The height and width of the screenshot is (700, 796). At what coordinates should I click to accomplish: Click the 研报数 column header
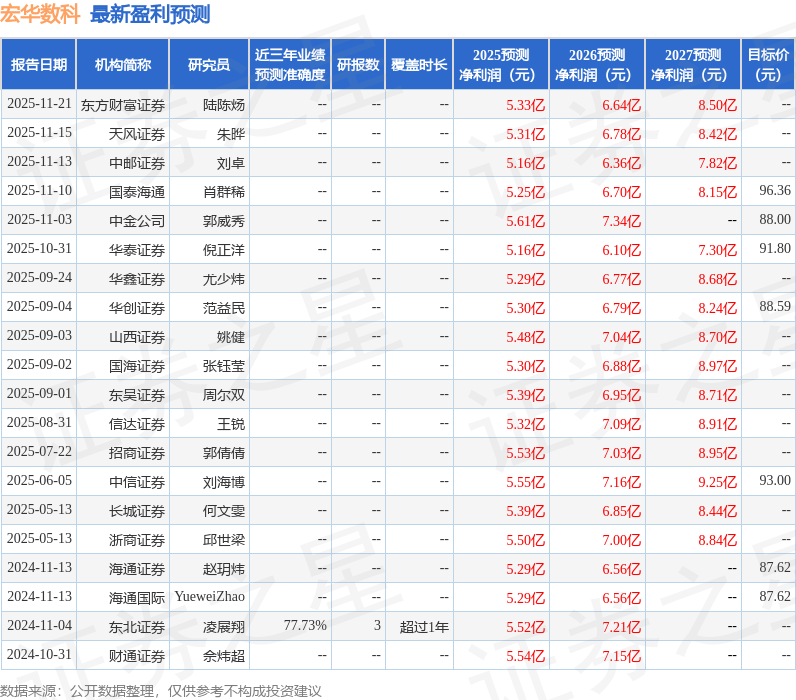point(358,64)
